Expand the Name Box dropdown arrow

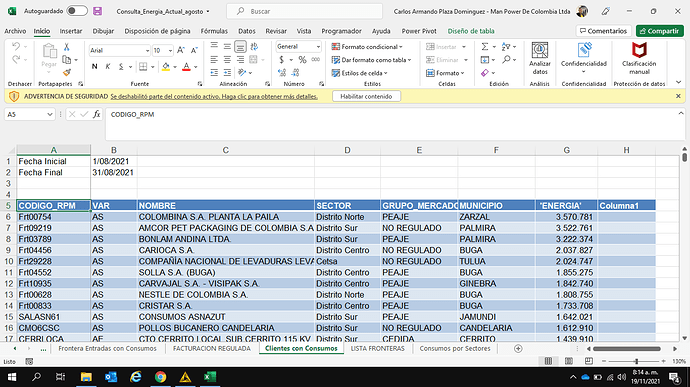[50, 114]
